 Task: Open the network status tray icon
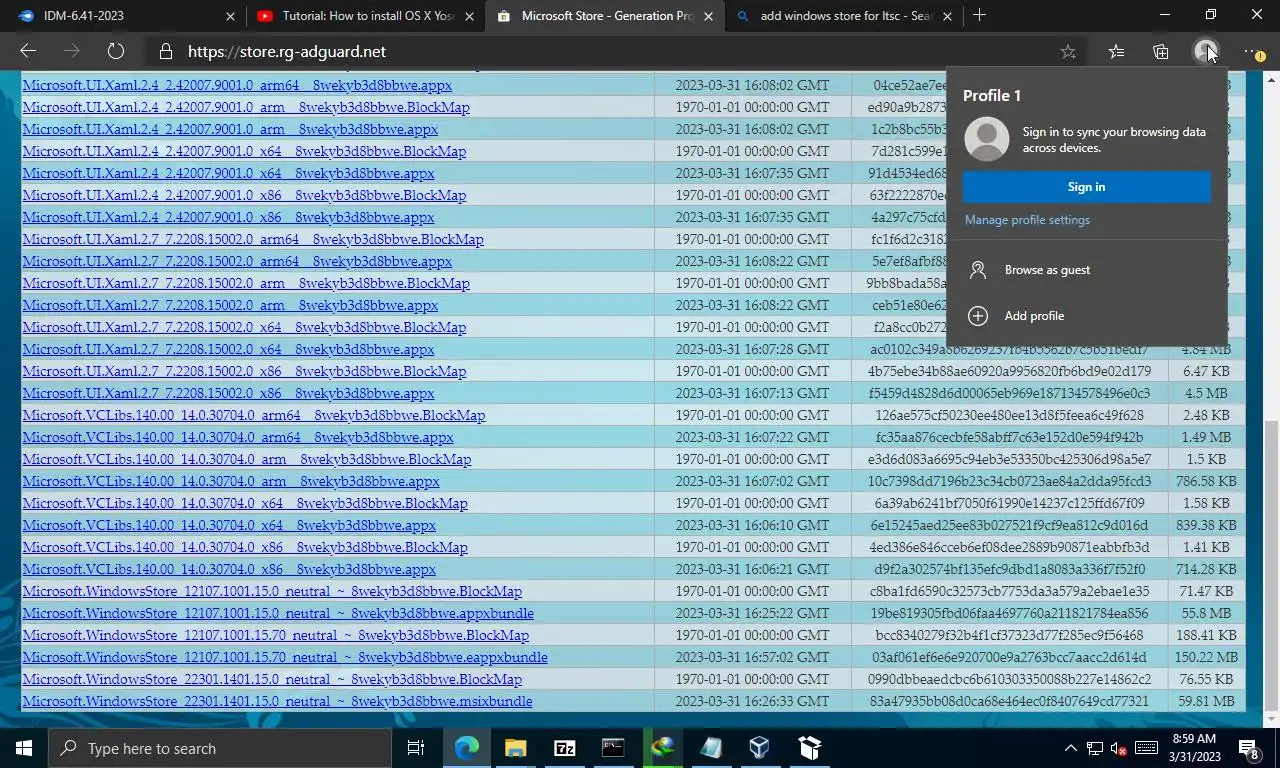[x=1095, y=748]
